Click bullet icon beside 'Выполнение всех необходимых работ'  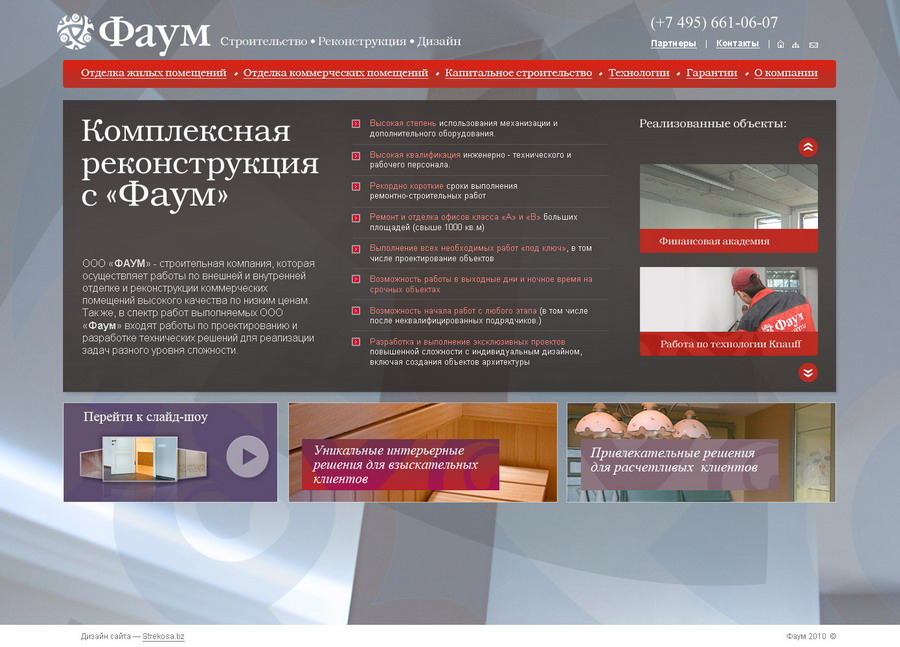(356, 249)
